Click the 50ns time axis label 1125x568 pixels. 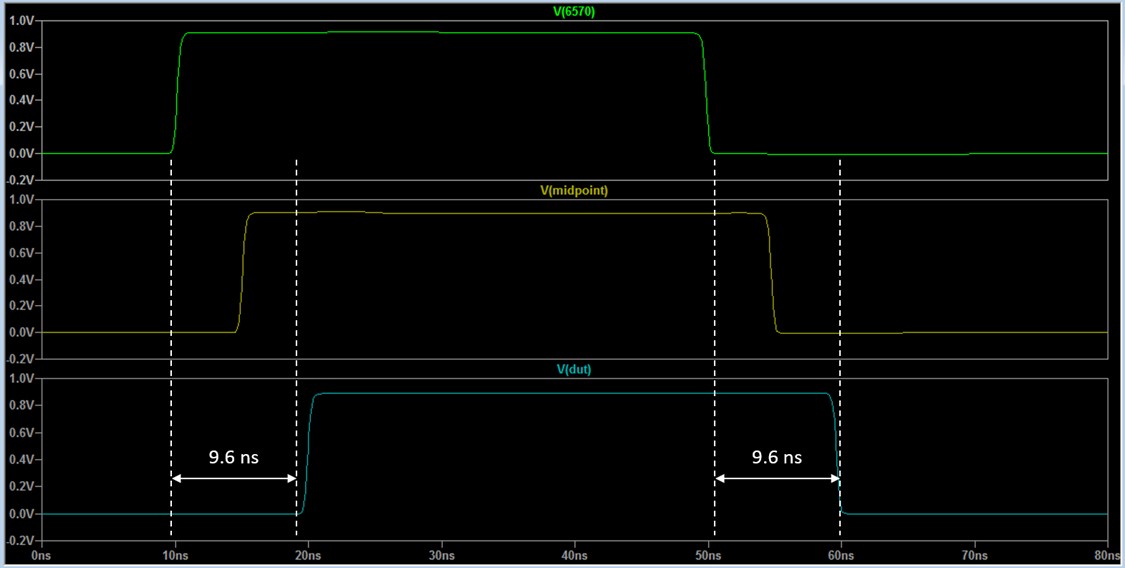tap(707, 554)
